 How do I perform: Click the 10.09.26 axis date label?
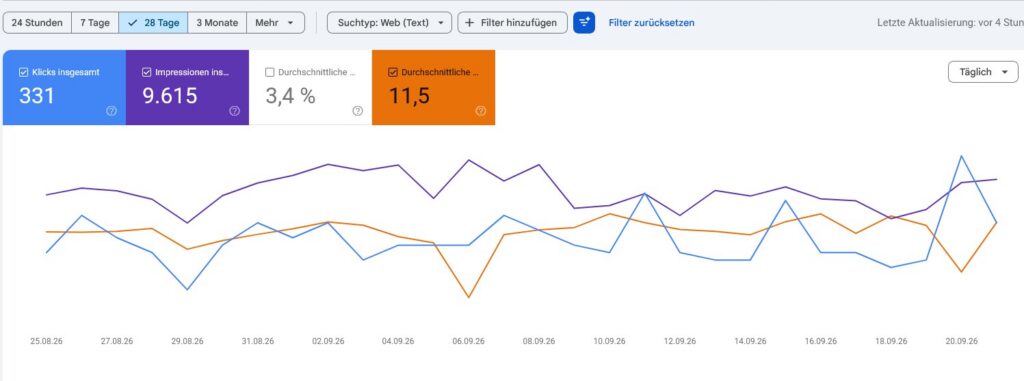point(609,341)
